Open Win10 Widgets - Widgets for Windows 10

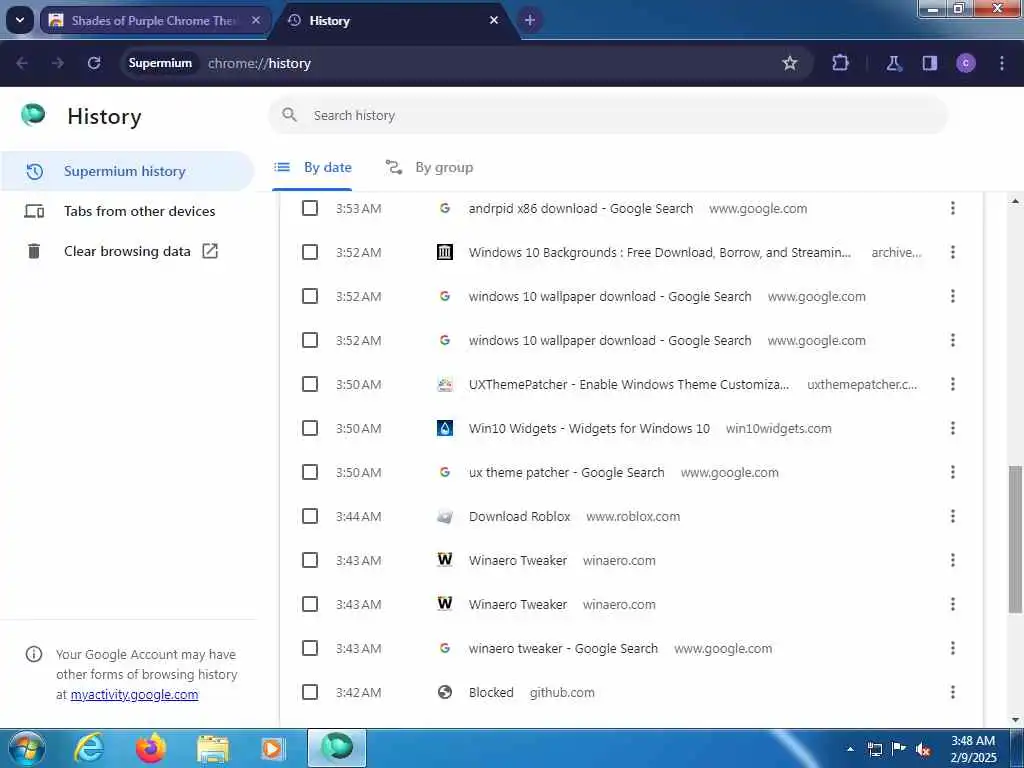(x=589, y=428)
